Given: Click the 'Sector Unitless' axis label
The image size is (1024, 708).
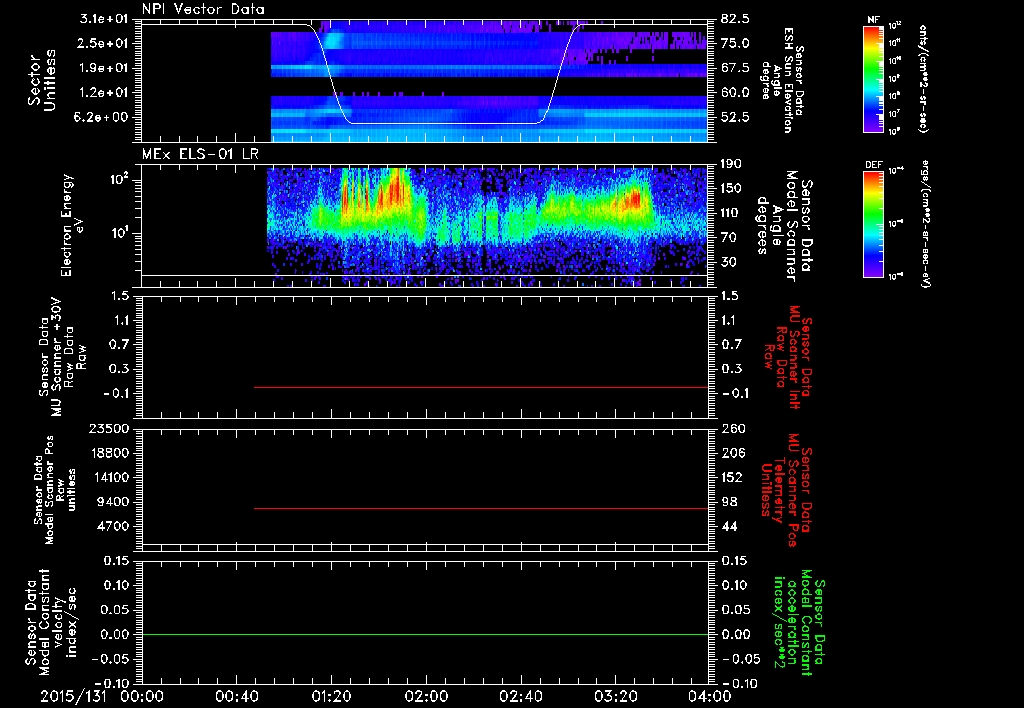Looking at the screenshot, I should click(x=42, y=81).
